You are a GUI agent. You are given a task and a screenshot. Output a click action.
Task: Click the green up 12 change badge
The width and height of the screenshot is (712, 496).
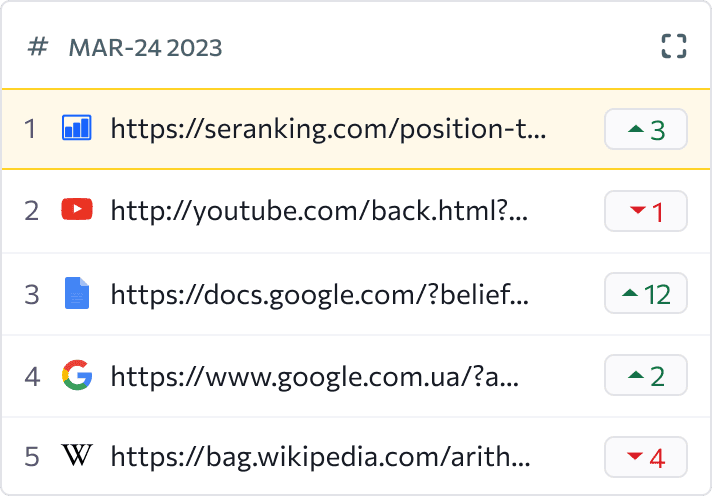click(x=646, y=293)
